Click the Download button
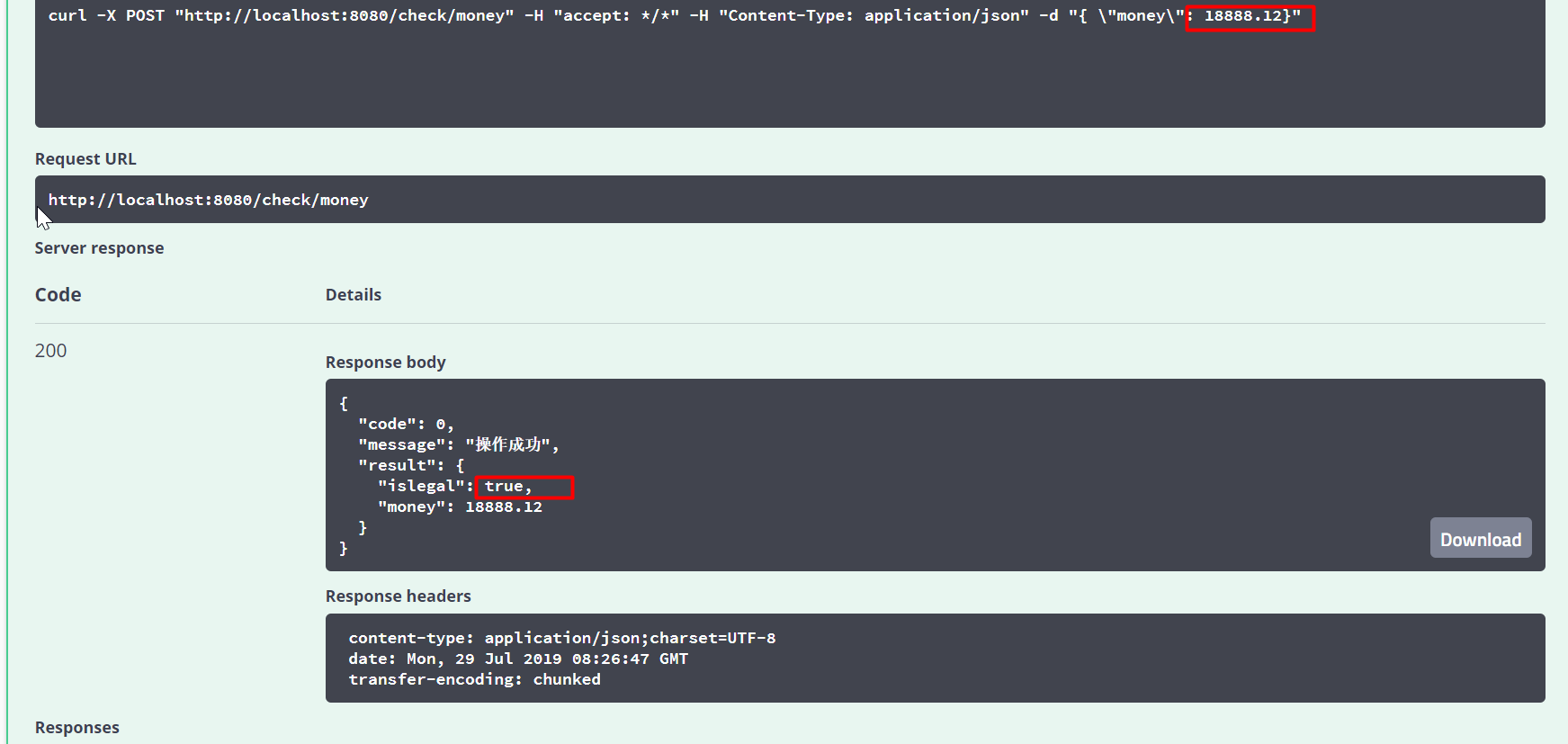Screen dimensions: 1568x744 pos(1480,539)
